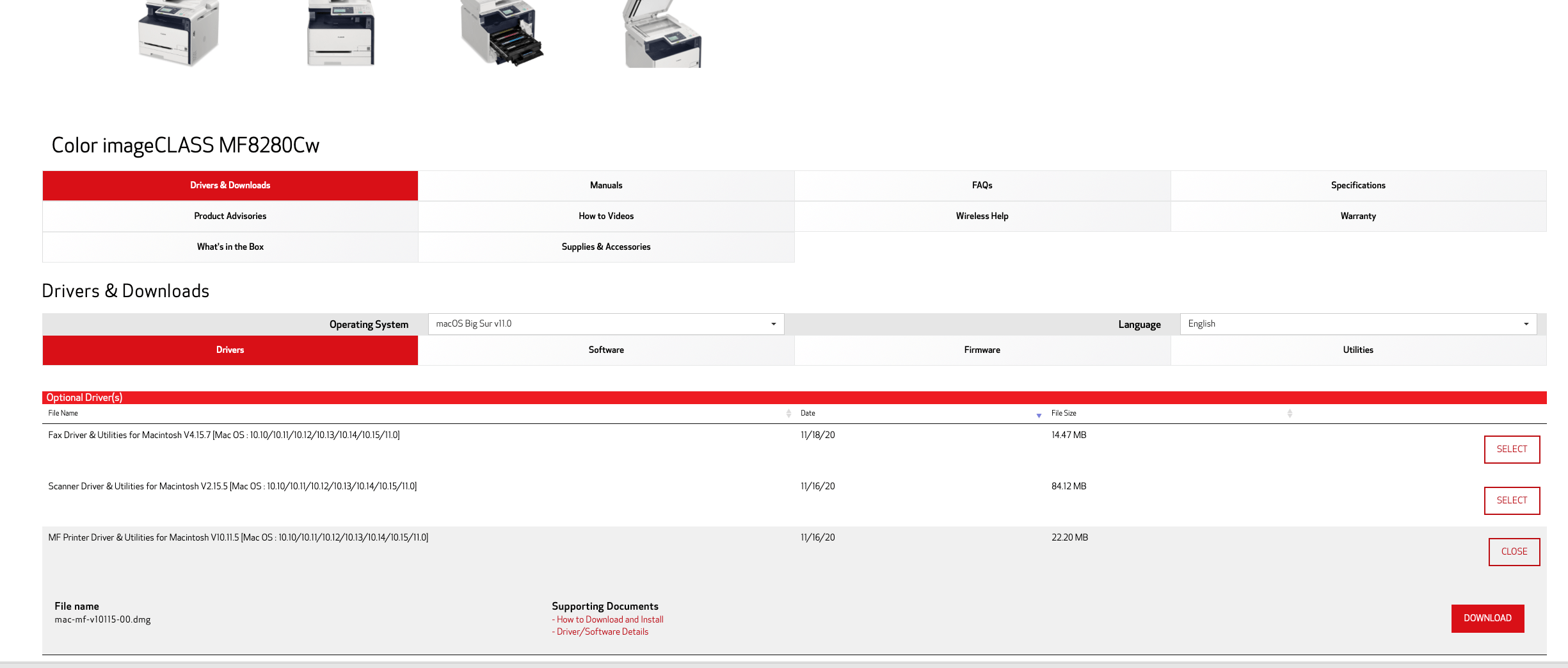View the front-facing printer thumbnail
This screenshot has height=668, width=1568.
pyautogui.click(x=340, y=33)
